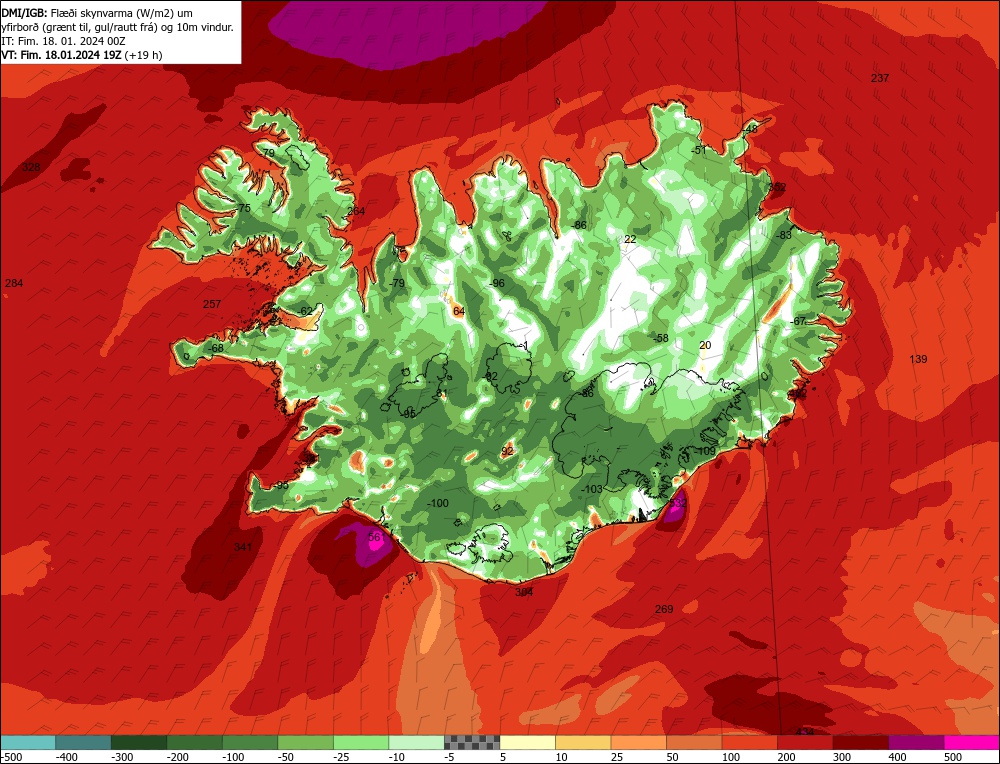1000x764 pixels.
Task: Select the -200 to -100 green legend swatch
Action: [195, 742]
